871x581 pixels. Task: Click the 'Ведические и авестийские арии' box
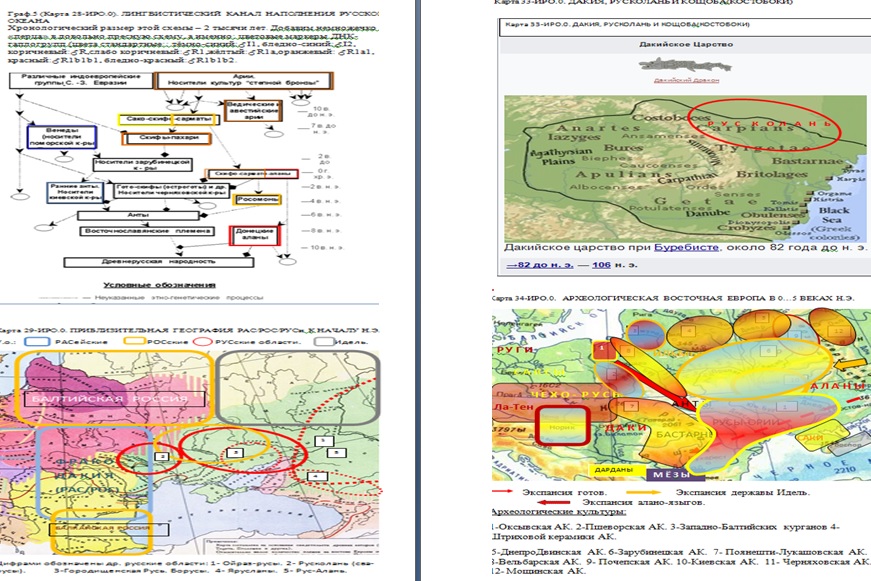pyautogui.click(x=253, y=111)
